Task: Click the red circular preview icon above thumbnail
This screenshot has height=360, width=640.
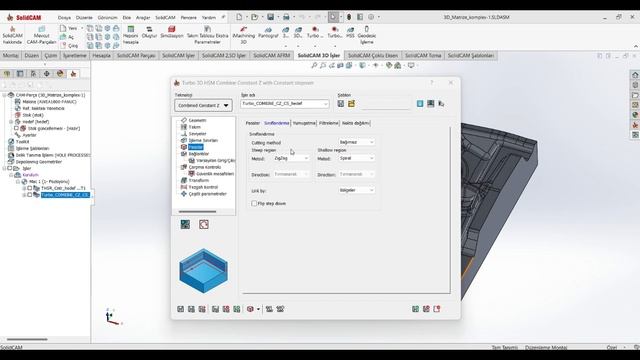Action: coord(204,224)
